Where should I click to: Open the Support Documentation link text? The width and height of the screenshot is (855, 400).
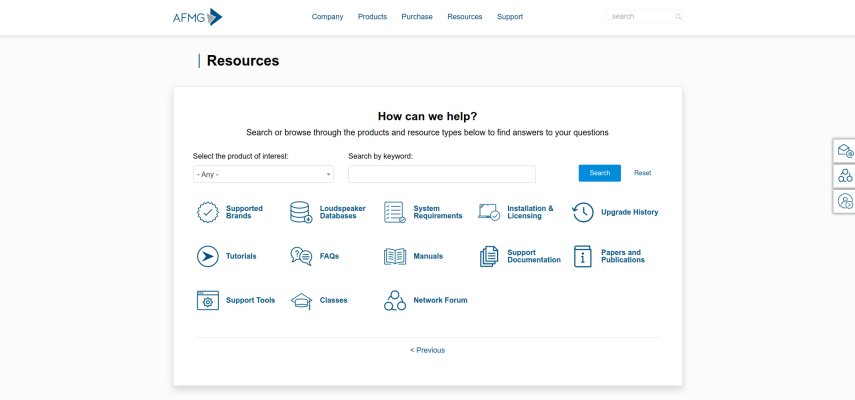[x=534, y=256]
